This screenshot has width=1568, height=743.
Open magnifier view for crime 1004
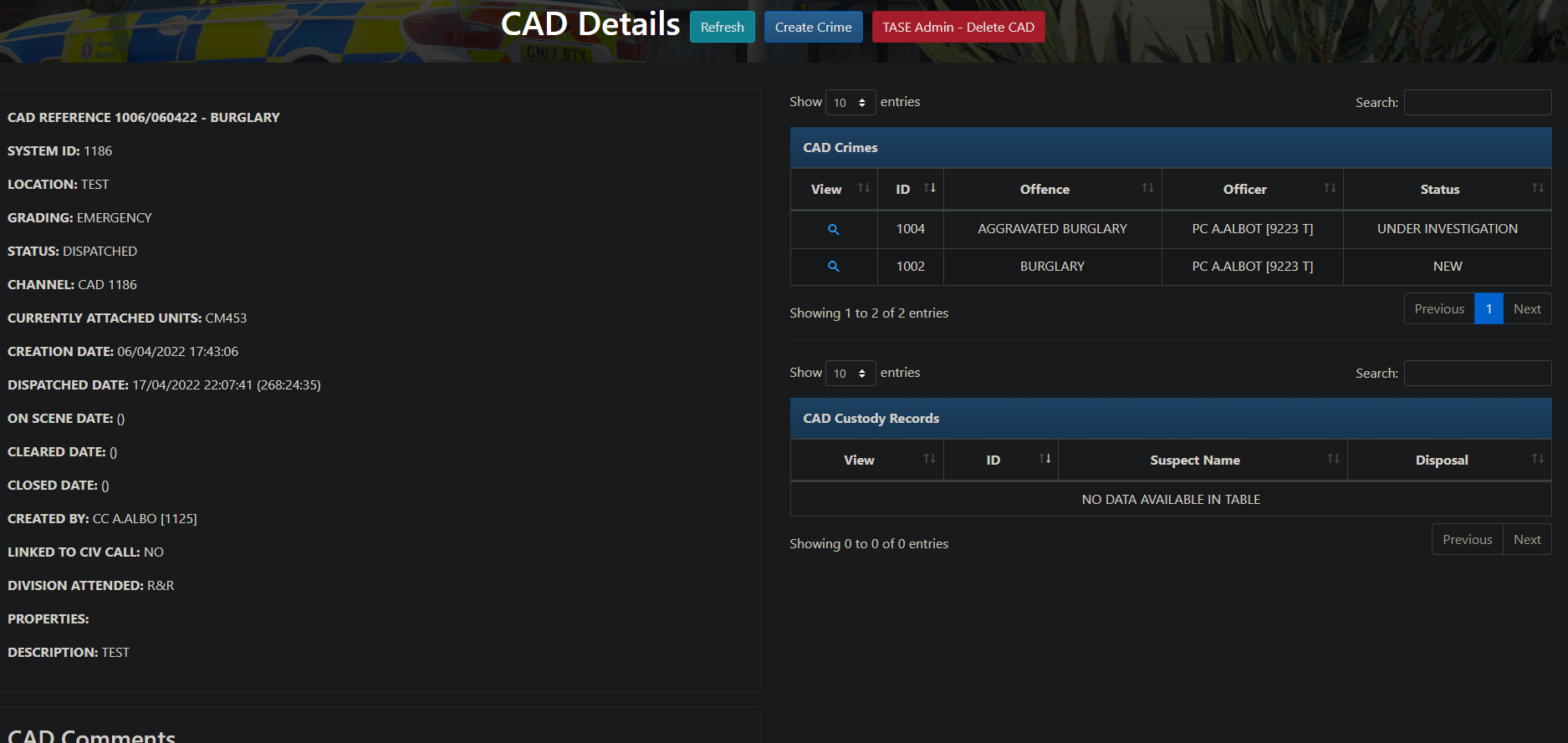[x=833, y=229]
